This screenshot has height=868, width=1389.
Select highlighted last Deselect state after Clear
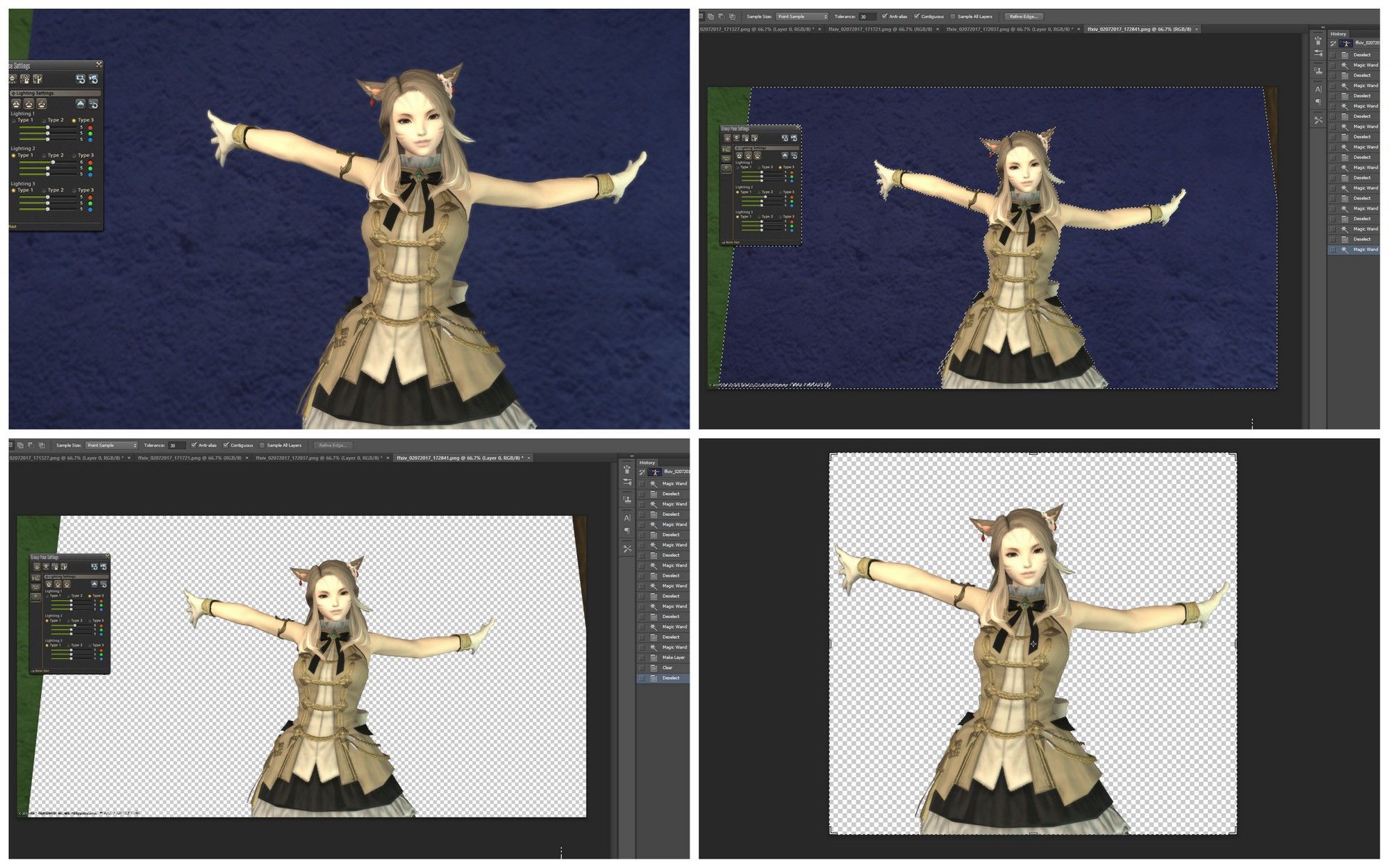(663, 678)
